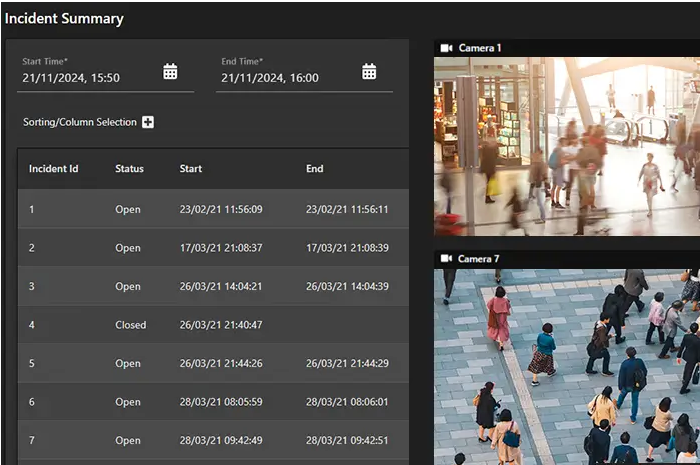Sort by Incident Id column header

tap(53, 169)
